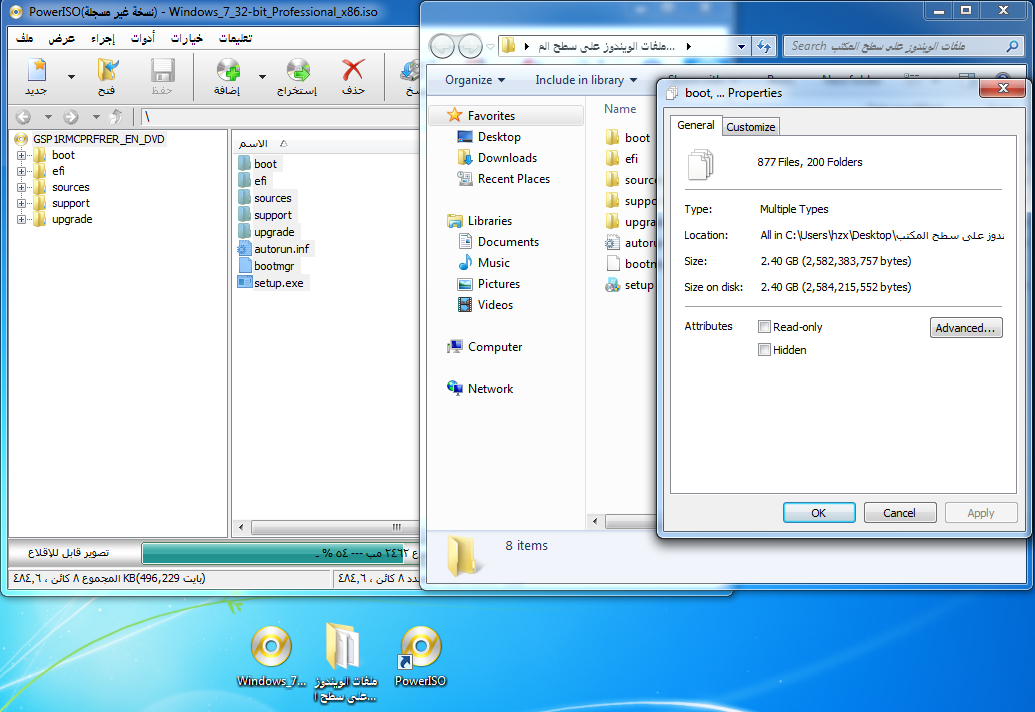Select the boot folder in the Explorer file list
The width and height of the screenshot is (1035, 712).
click(x=628, y=138)
